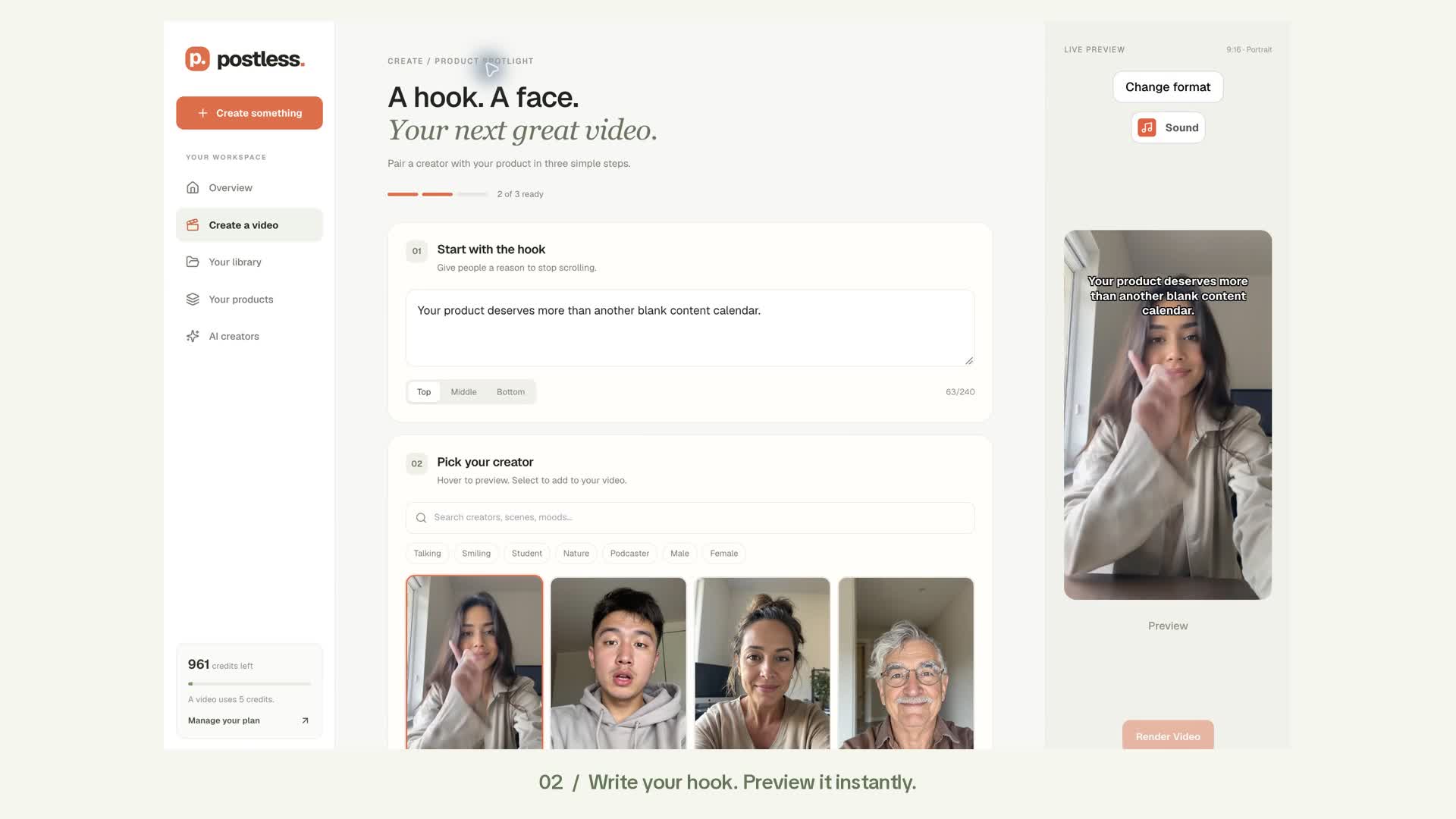Image resolution: width=1456 pixels, height=819 pixels.
Task: Click the '63/240' character count
Action: (x=960, y=392)
